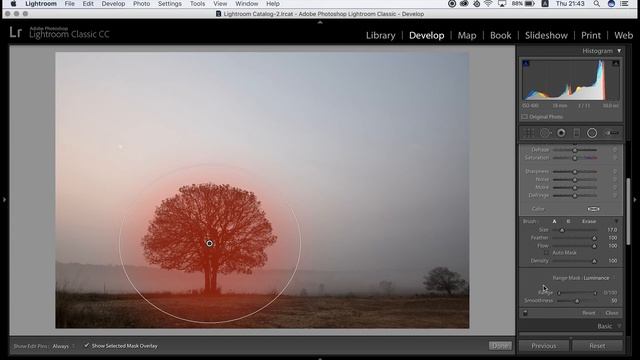The image size is (640, 360).
Task: Click the Sharpness slider handle
Action: 575,172
